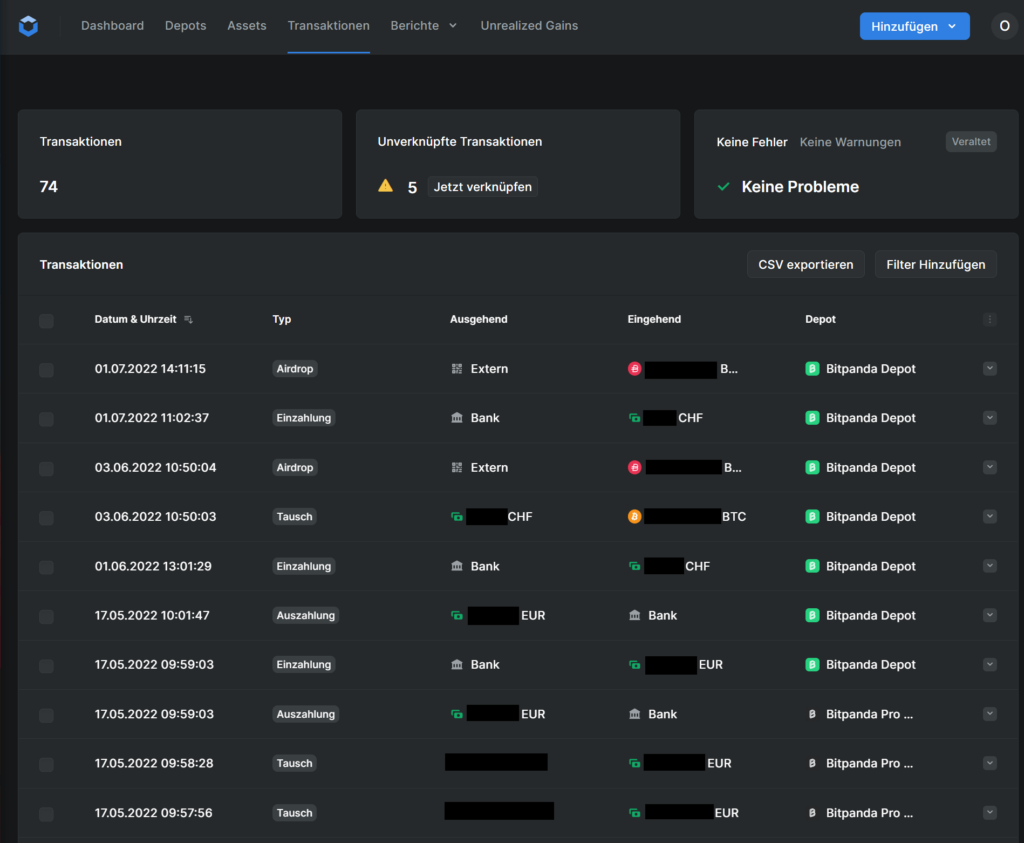Click orange Bitcoin icon in 03.06.2022 10:50:03 row

(634, 517)
